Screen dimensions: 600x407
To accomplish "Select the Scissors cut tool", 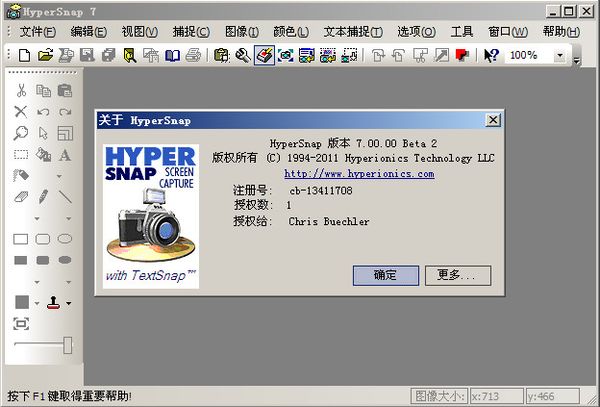I will coord(21,90).
